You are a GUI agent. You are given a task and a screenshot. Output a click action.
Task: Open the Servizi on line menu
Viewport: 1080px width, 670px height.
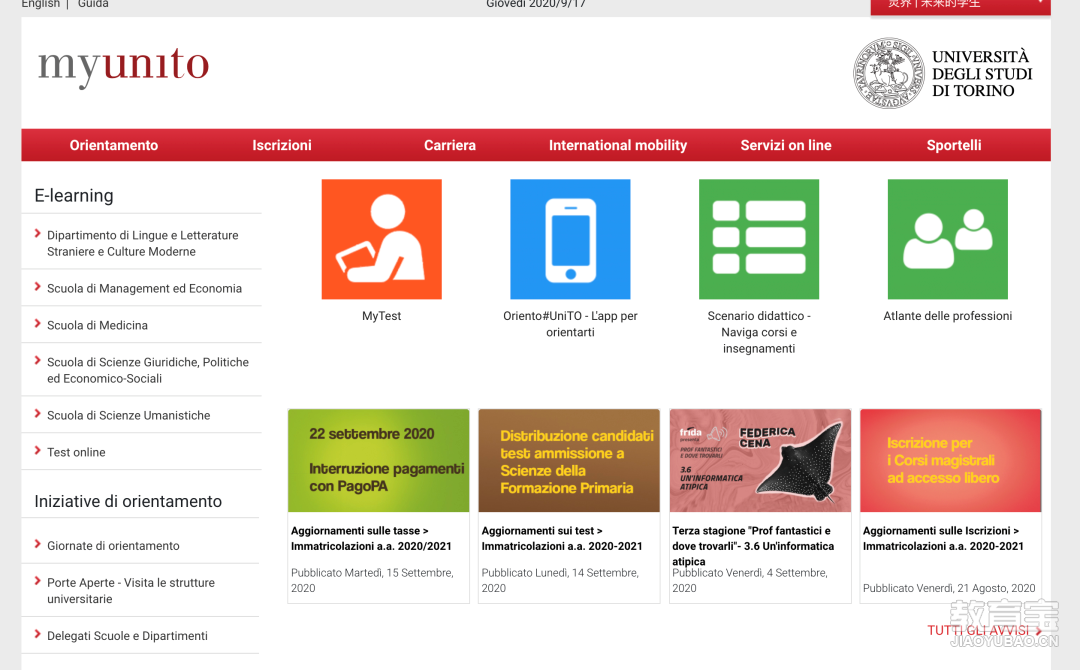[x=786, y=145]
